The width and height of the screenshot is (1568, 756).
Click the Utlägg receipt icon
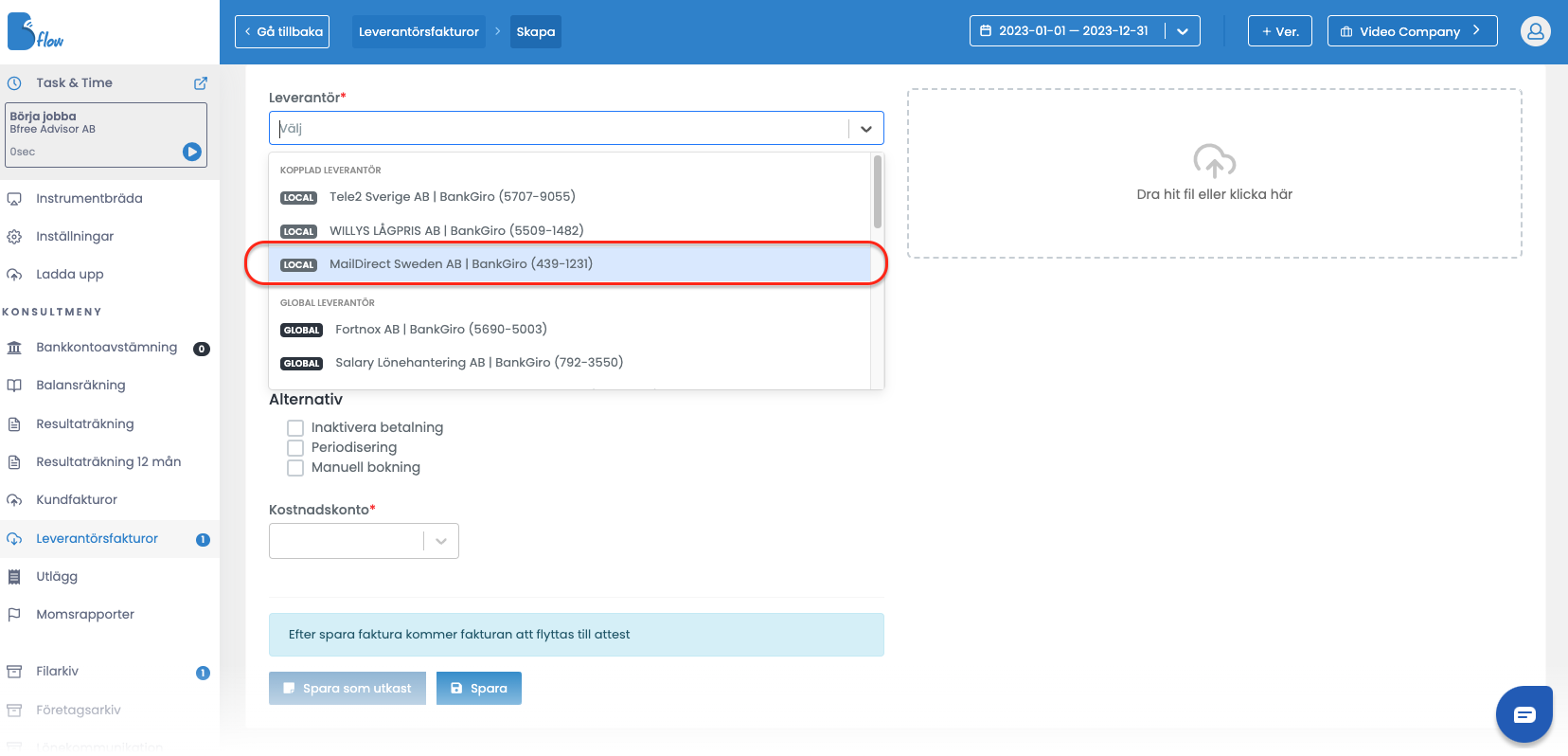click(14, 577)
